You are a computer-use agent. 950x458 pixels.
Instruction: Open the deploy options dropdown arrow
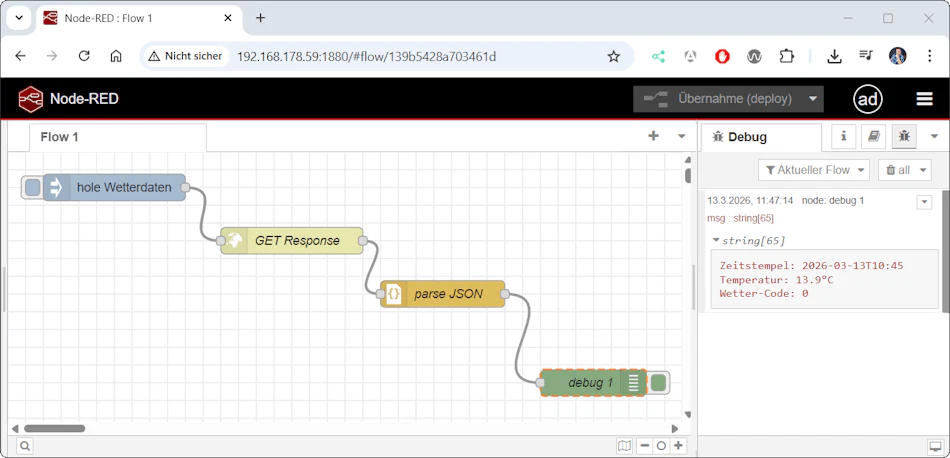click(814, 99)
